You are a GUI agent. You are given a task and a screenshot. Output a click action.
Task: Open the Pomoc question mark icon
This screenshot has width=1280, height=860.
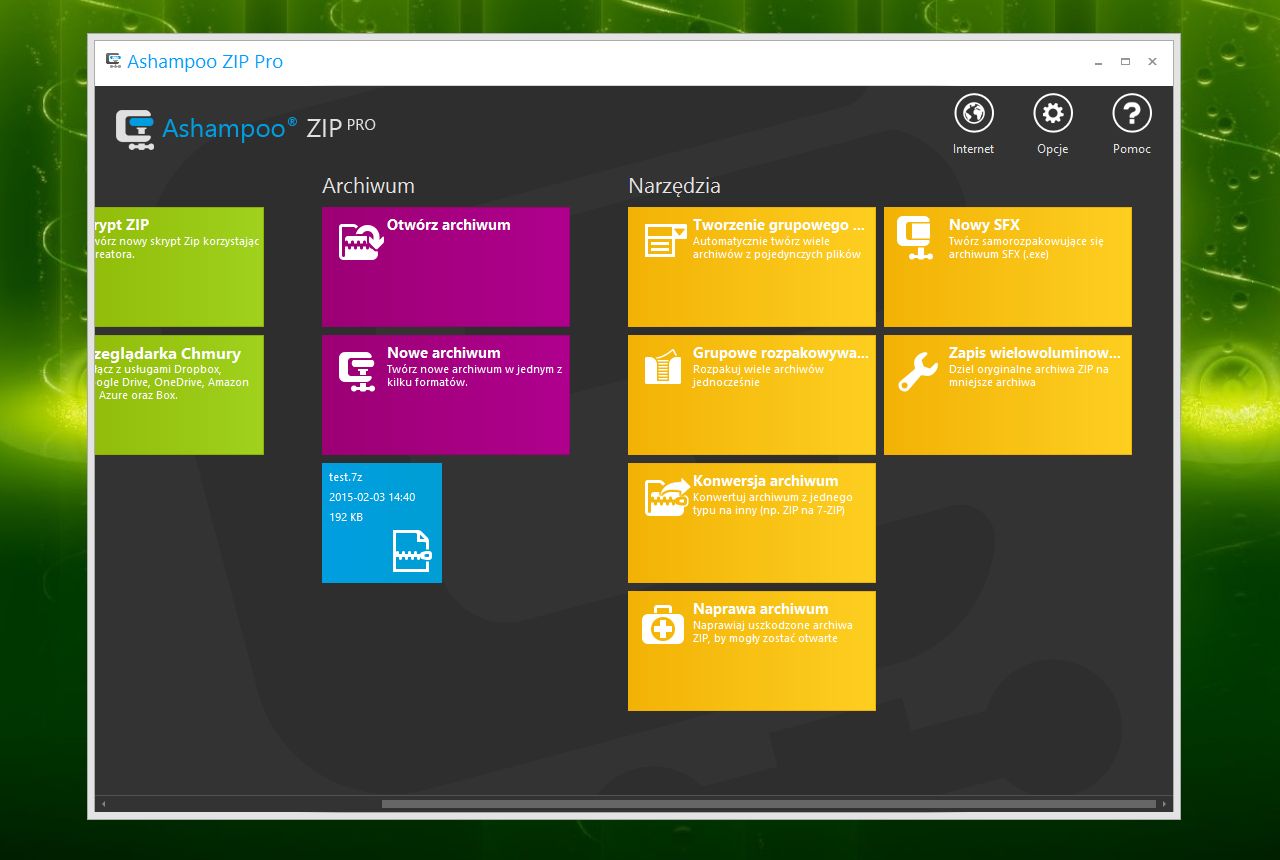click(x=1132, y=113)
